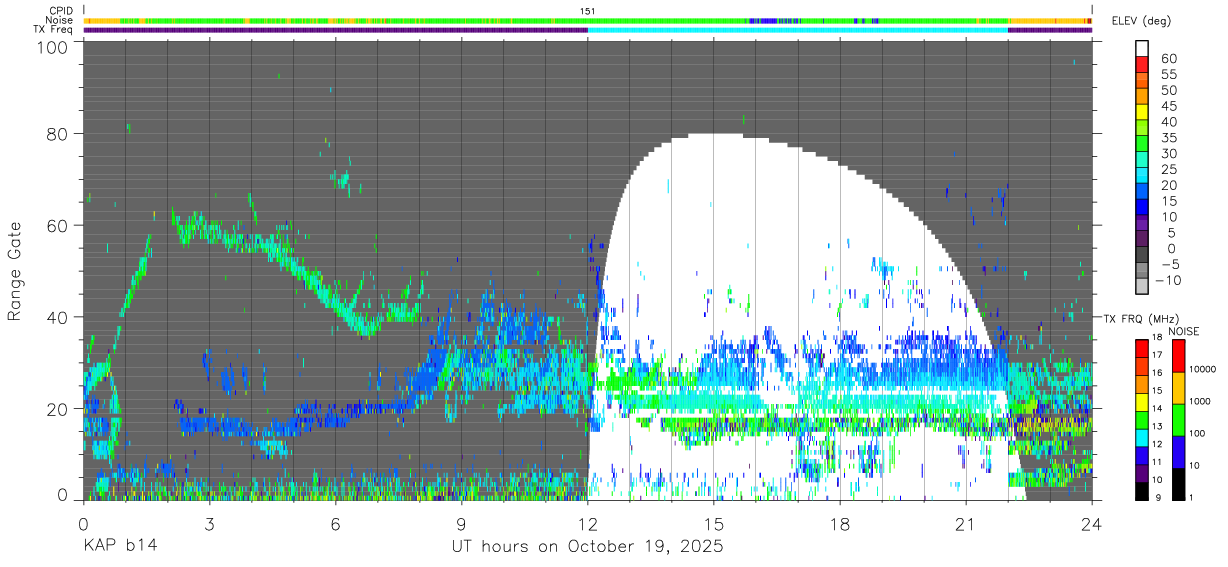Image resolution: width=1228 pixels, height=567 pixels.
Task: Click the 21 tick label on UT hours axis
Action: pos(966,524)
